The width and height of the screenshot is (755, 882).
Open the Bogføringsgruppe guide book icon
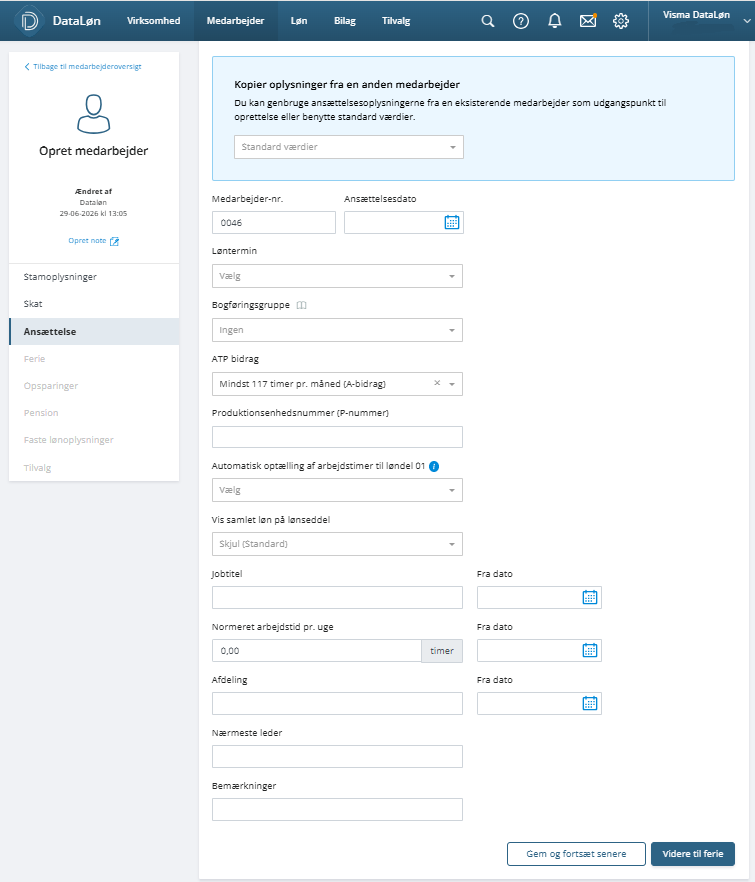pyautogui.click(x=302, y=305)
